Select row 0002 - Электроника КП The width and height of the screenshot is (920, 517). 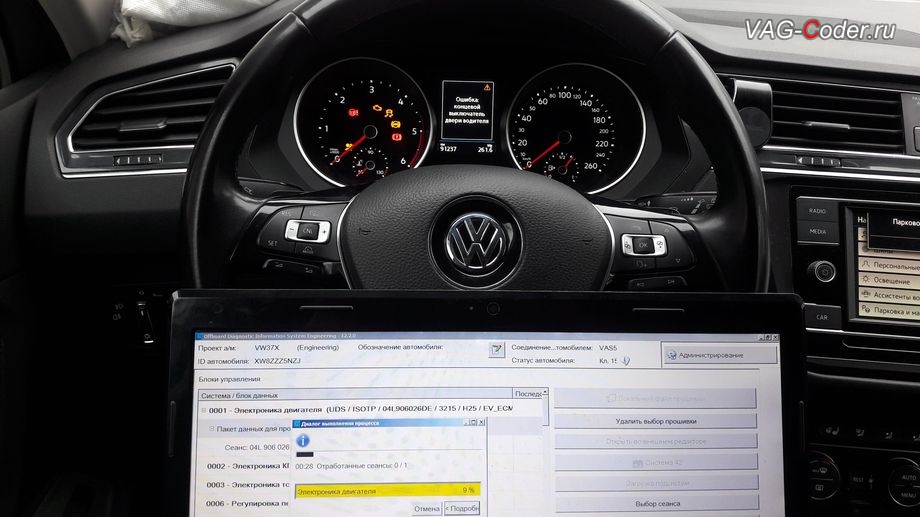tap(248, 466)
